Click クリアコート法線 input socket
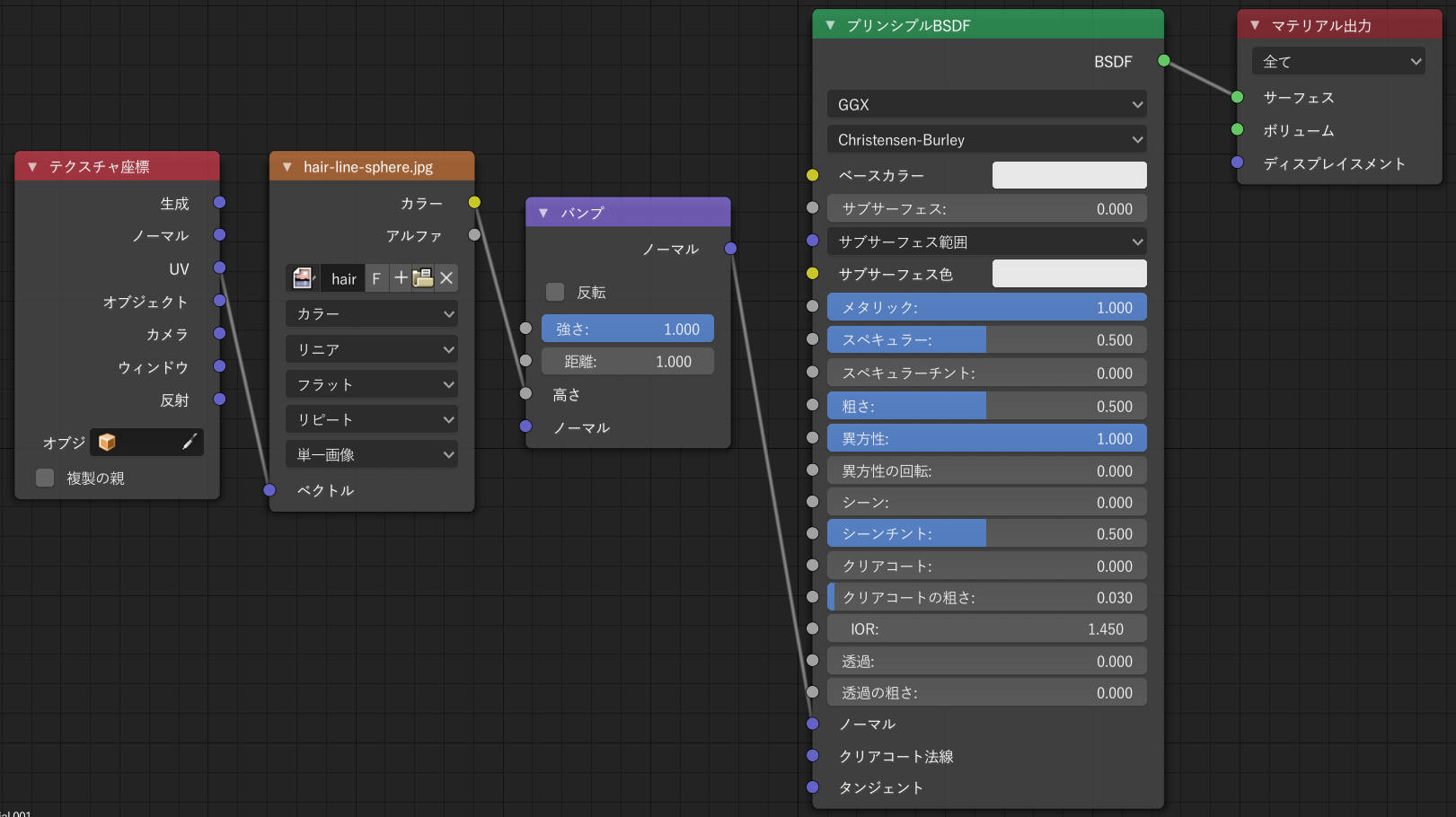Screen dimensions: 1456x817 (812, 755)
